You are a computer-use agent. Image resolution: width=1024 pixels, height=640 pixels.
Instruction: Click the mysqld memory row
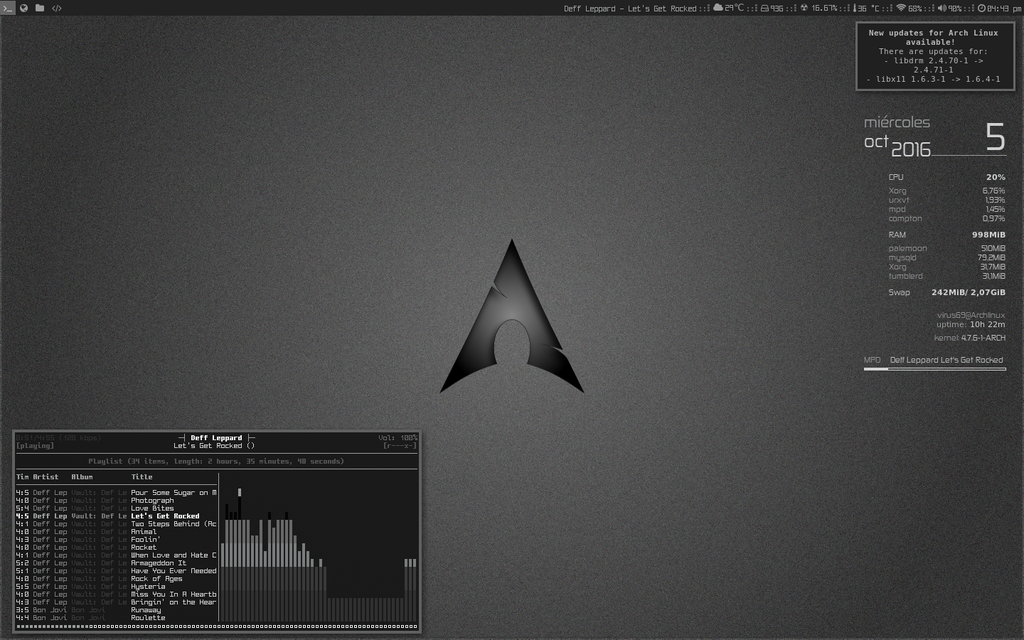[x=946, y=257]
